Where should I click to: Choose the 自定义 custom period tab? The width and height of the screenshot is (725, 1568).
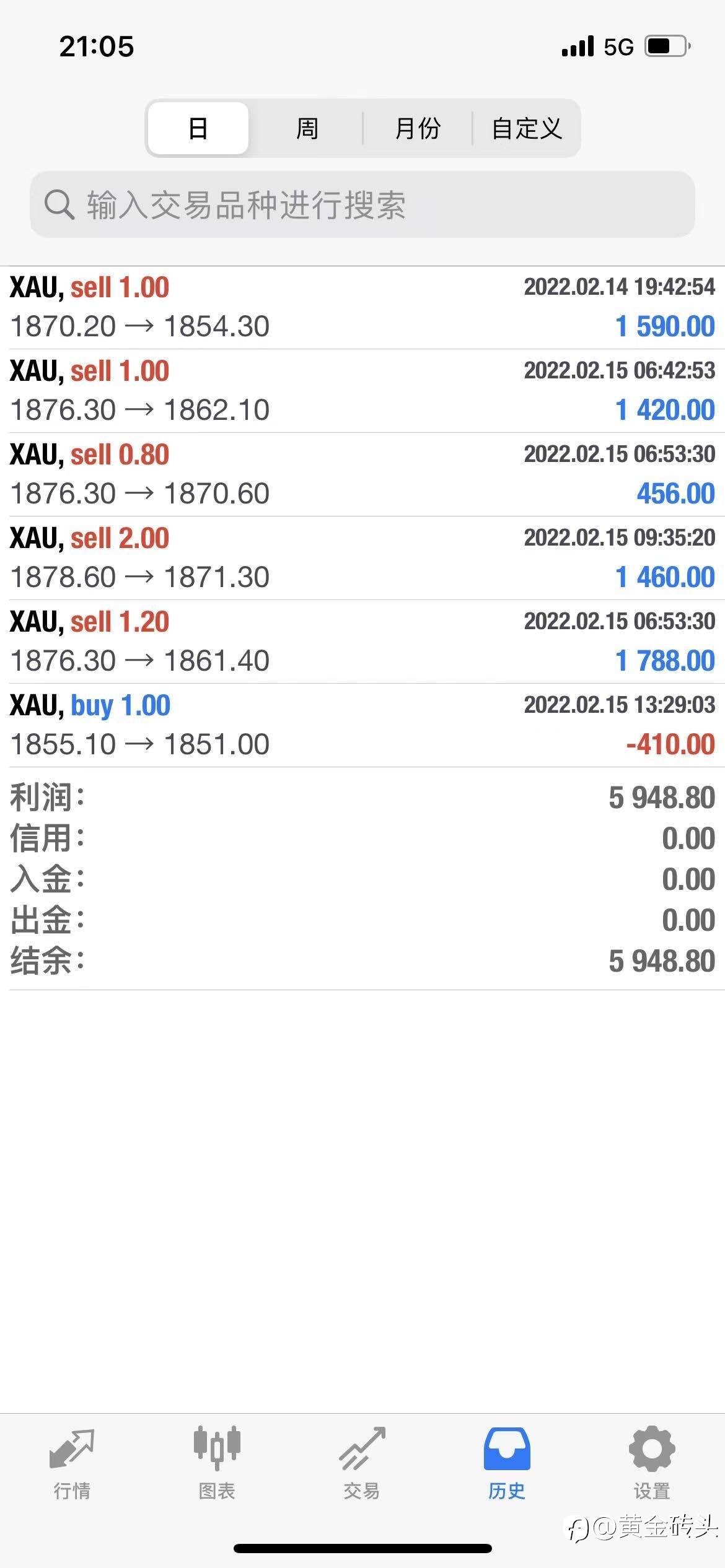(527, 128)
